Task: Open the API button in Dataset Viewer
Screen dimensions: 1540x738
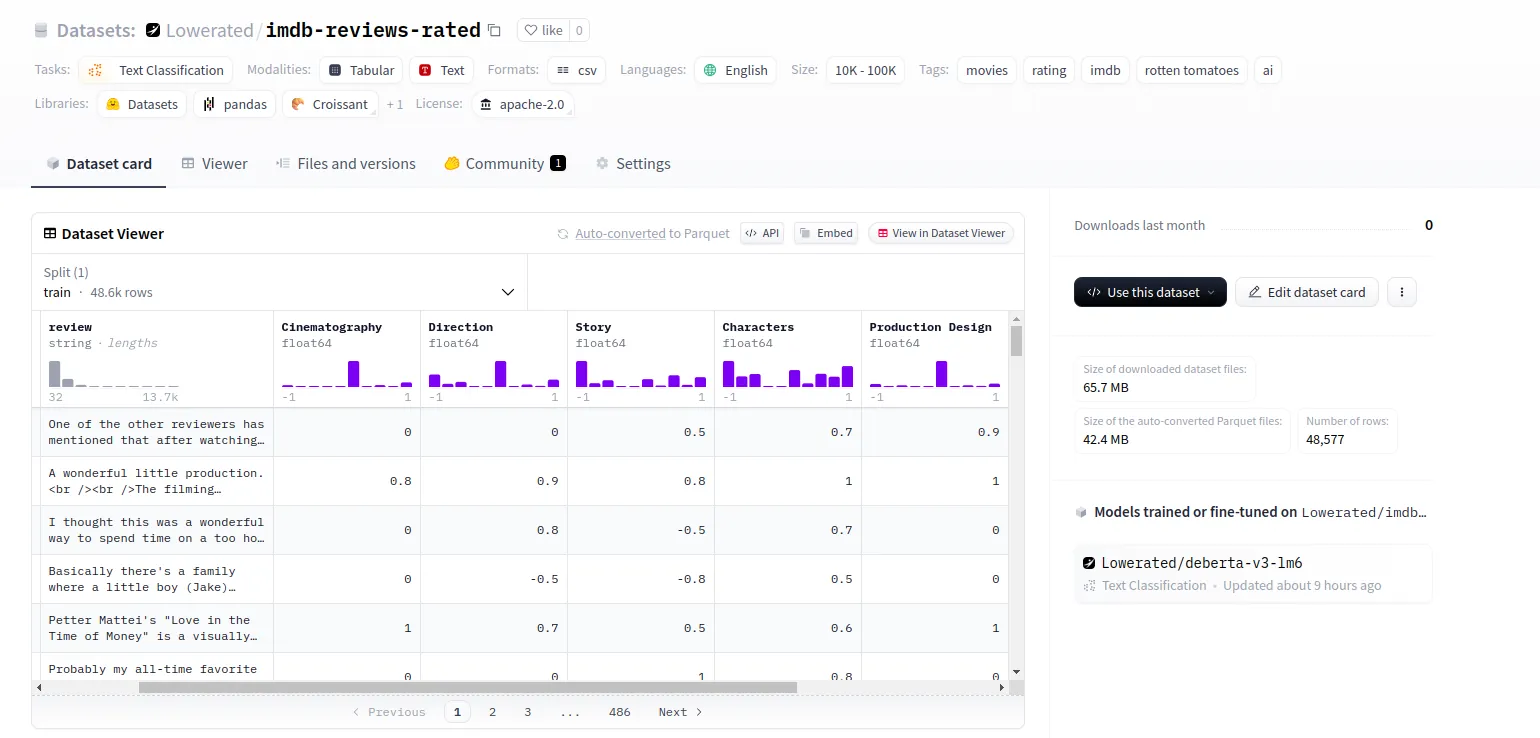Action: (x=761, y=233)
